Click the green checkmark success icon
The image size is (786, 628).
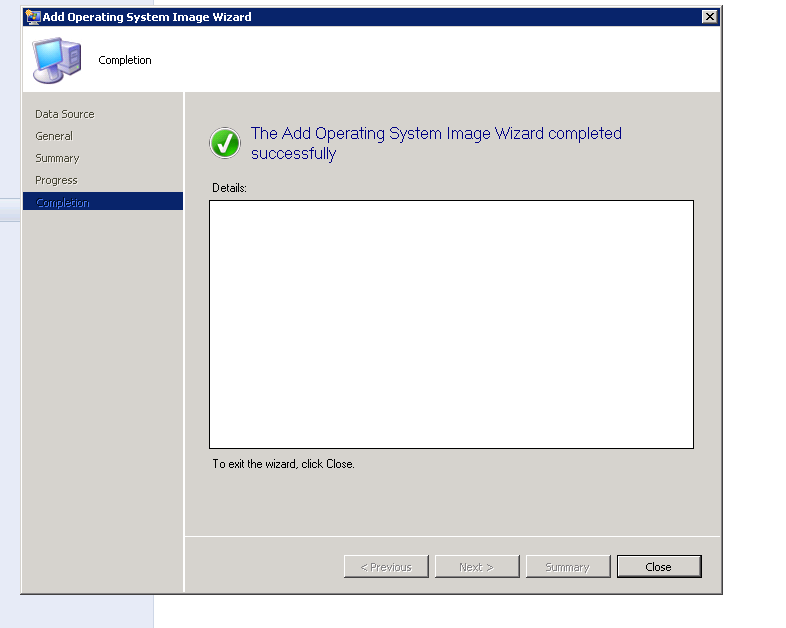point(225,143)
